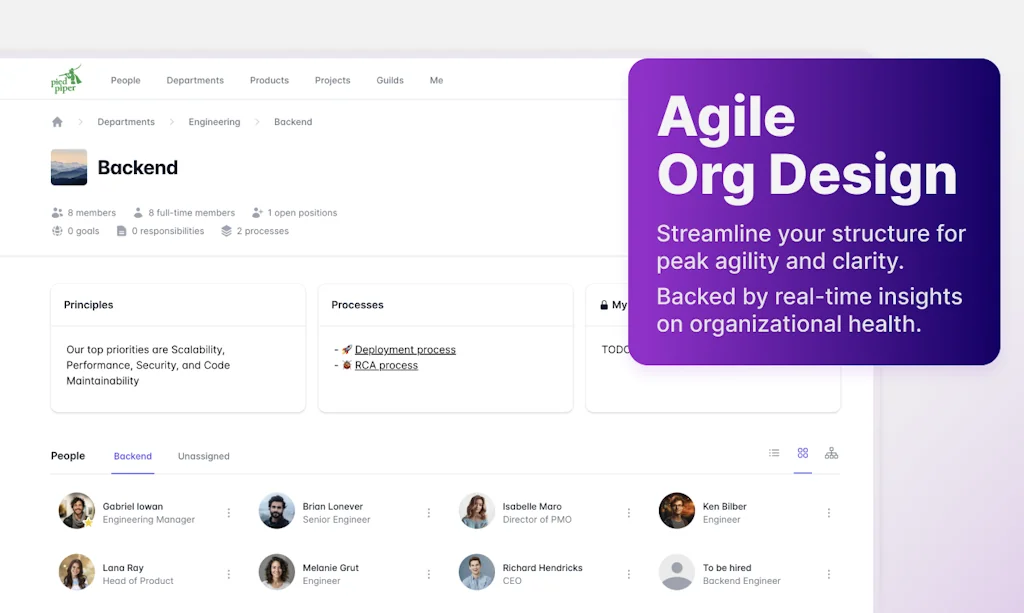Click the home breadcrumb icon

57,122
